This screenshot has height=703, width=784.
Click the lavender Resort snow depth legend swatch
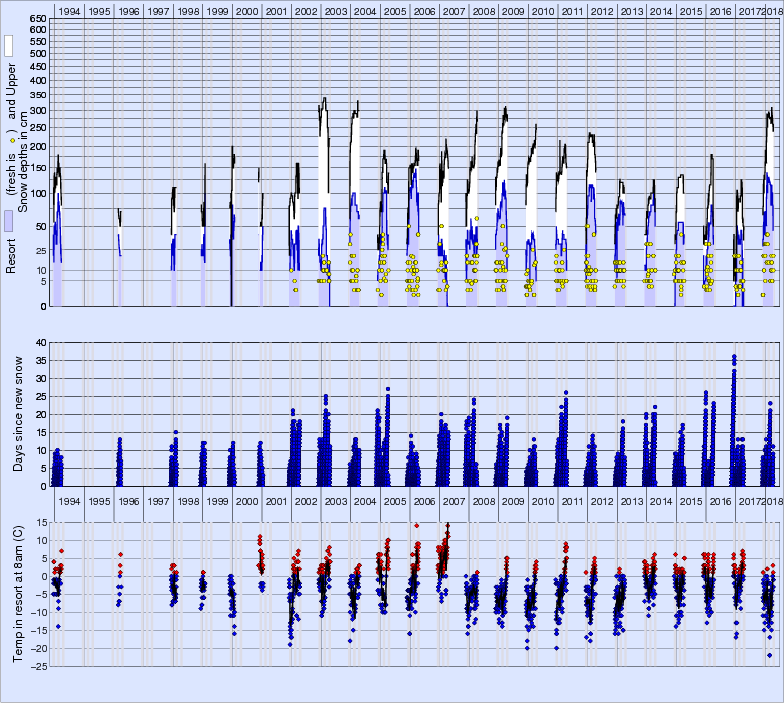tap(8, 221)
